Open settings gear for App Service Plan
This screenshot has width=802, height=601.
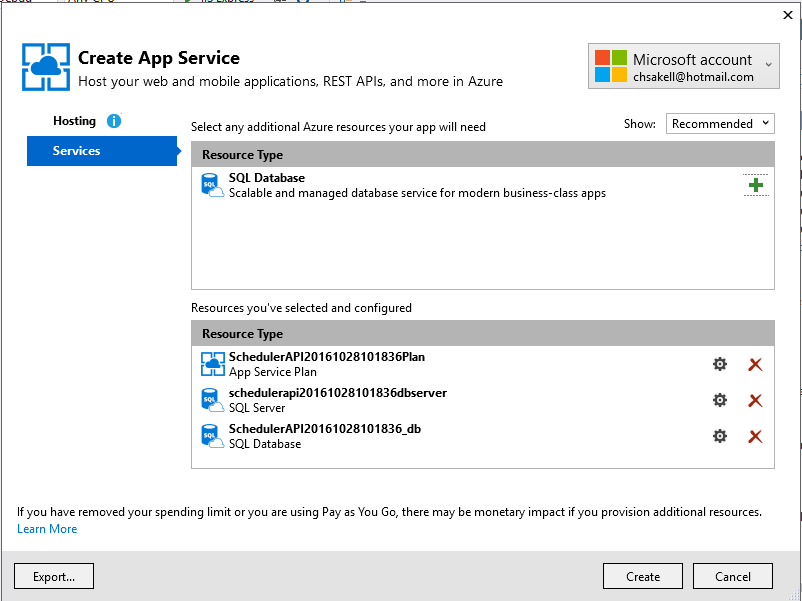pos(719,364)
